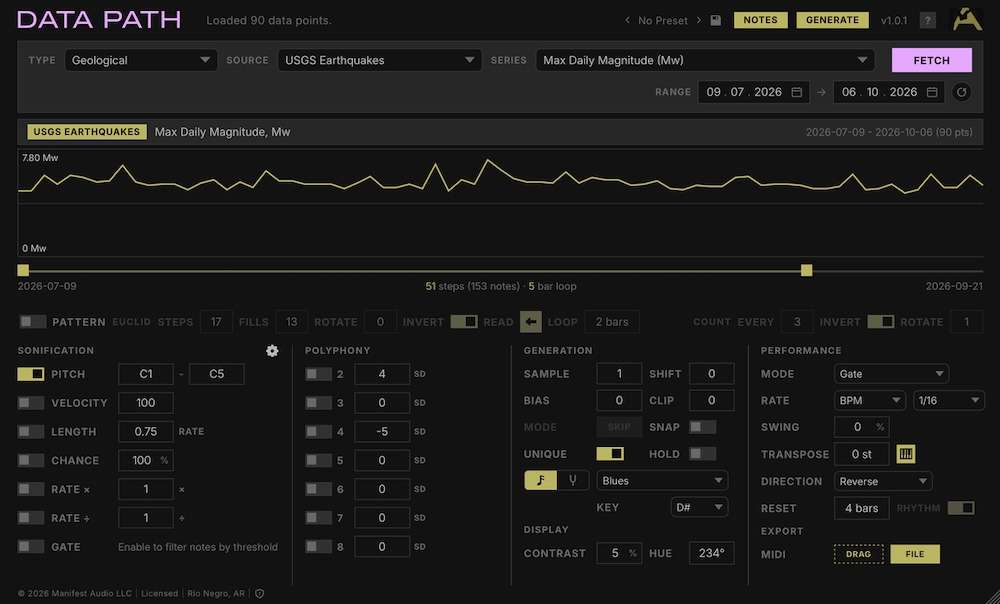Click the SWING percentage field
Viewport: 1000px width, 604px height.
point(861,427)
